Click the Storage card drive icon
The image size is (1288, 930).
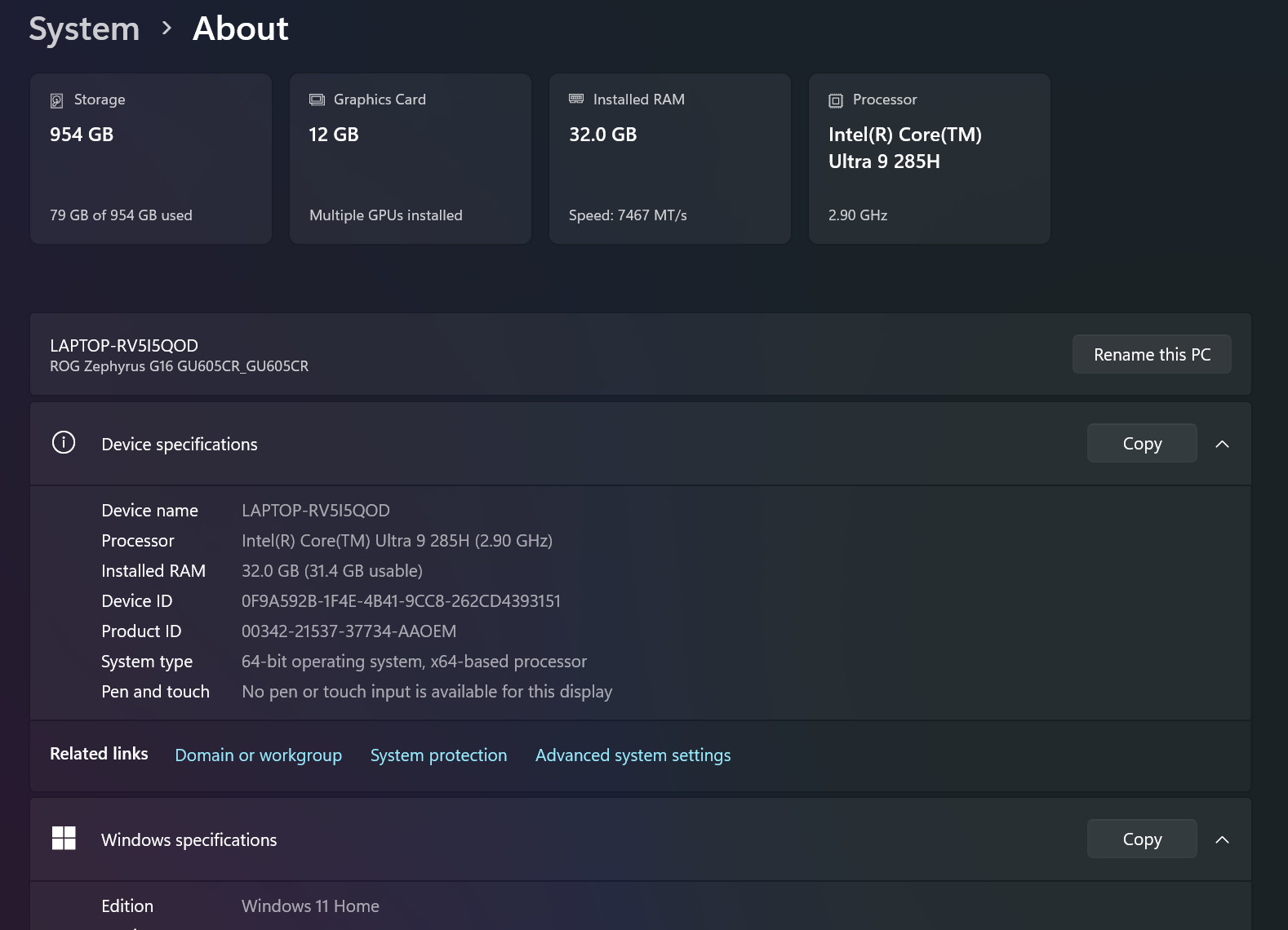tap(56, 100)
